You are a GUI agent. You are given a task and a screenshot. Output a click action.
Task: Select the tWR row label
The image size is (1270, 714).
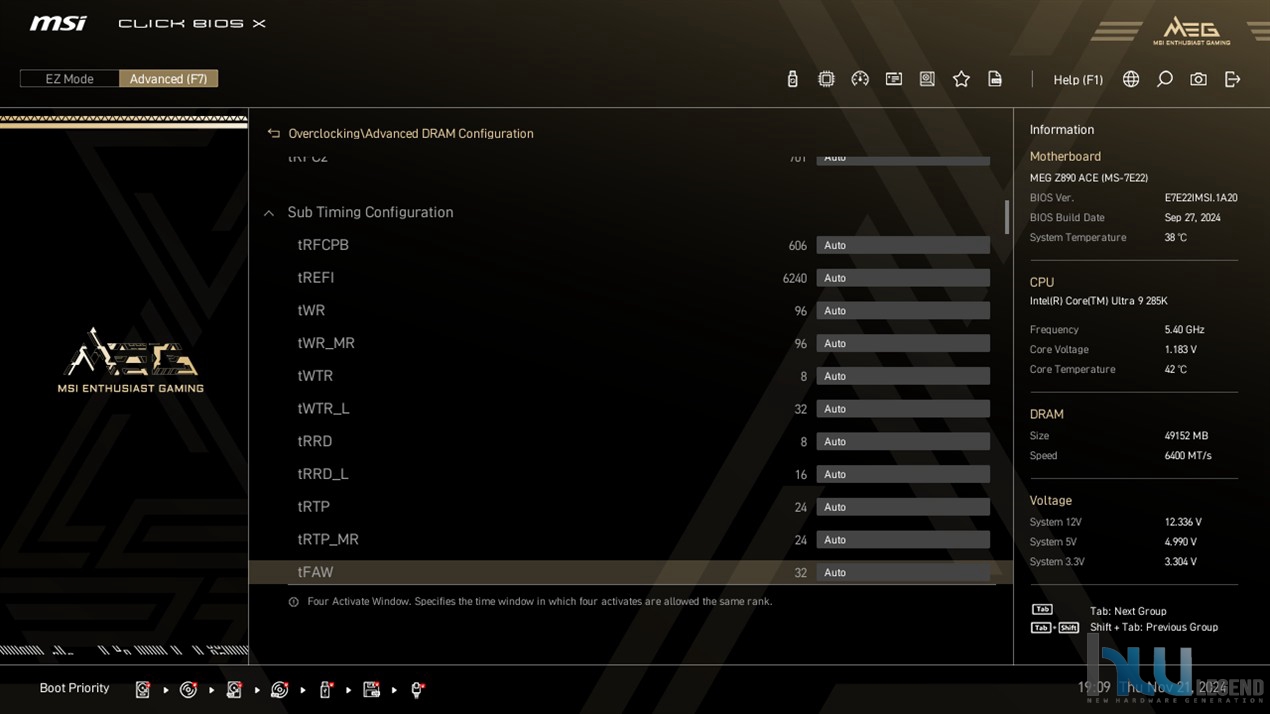pyautogui.click(x=311, y=311)
